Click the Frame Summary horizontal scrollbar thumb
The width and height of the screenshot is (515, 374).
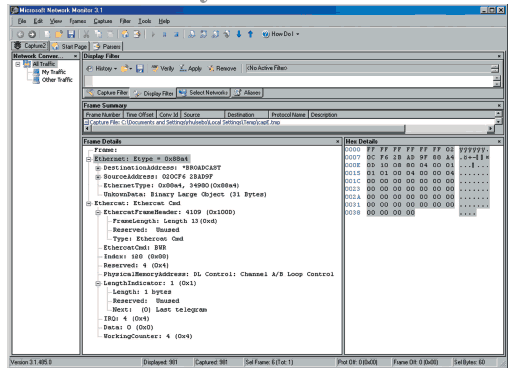tap(247, 129)
